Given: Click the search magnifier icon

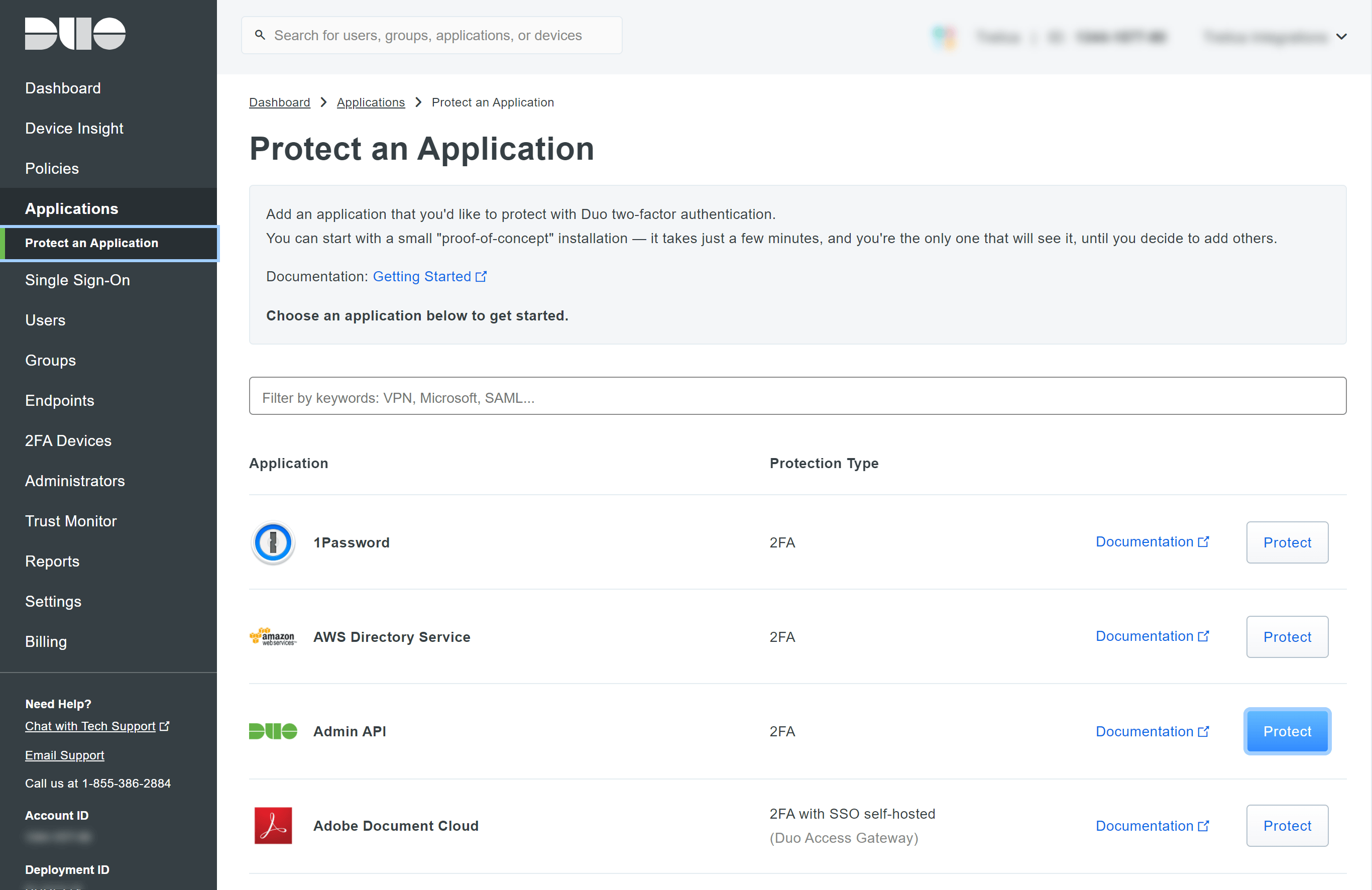Looking at the screenshot, I should tap(260, 35).
